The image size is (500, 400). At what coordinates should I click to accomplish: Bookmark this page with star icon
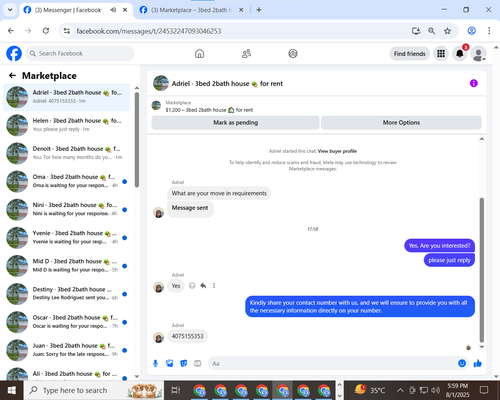tap(447, 31)
